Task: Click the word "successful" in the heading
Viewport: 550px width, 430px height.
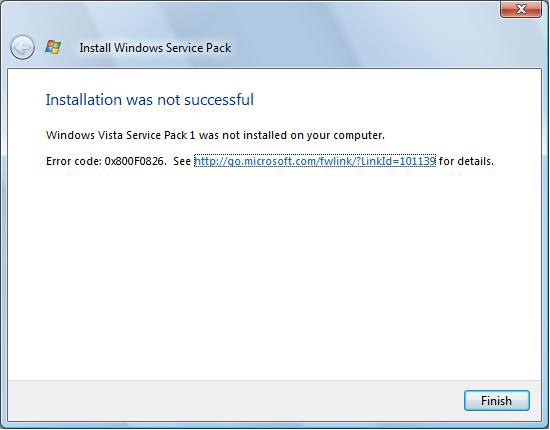Action: (219, 100)
